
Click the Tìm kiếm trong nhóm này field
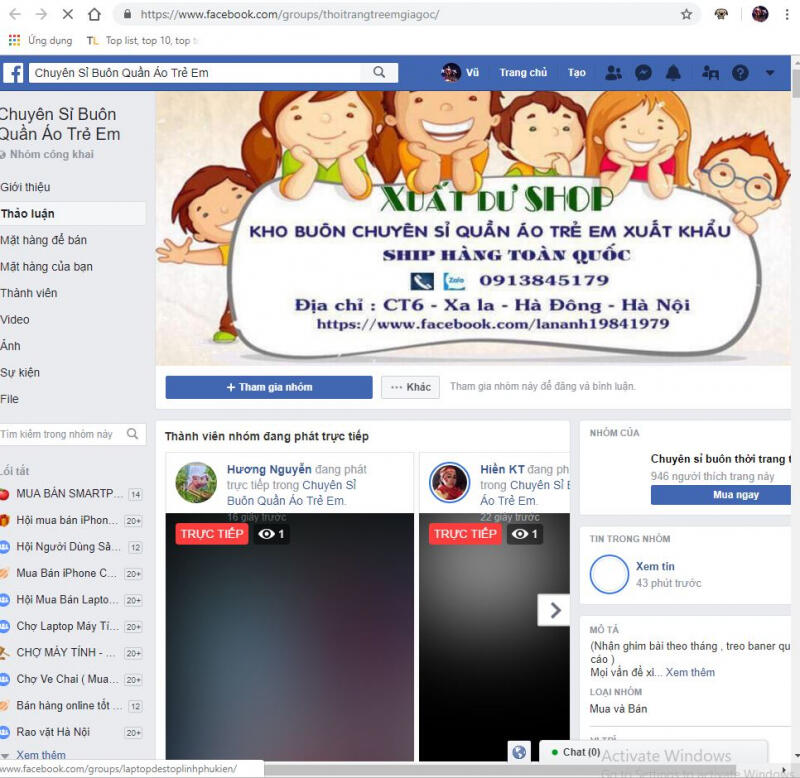(x=62, y=434)
